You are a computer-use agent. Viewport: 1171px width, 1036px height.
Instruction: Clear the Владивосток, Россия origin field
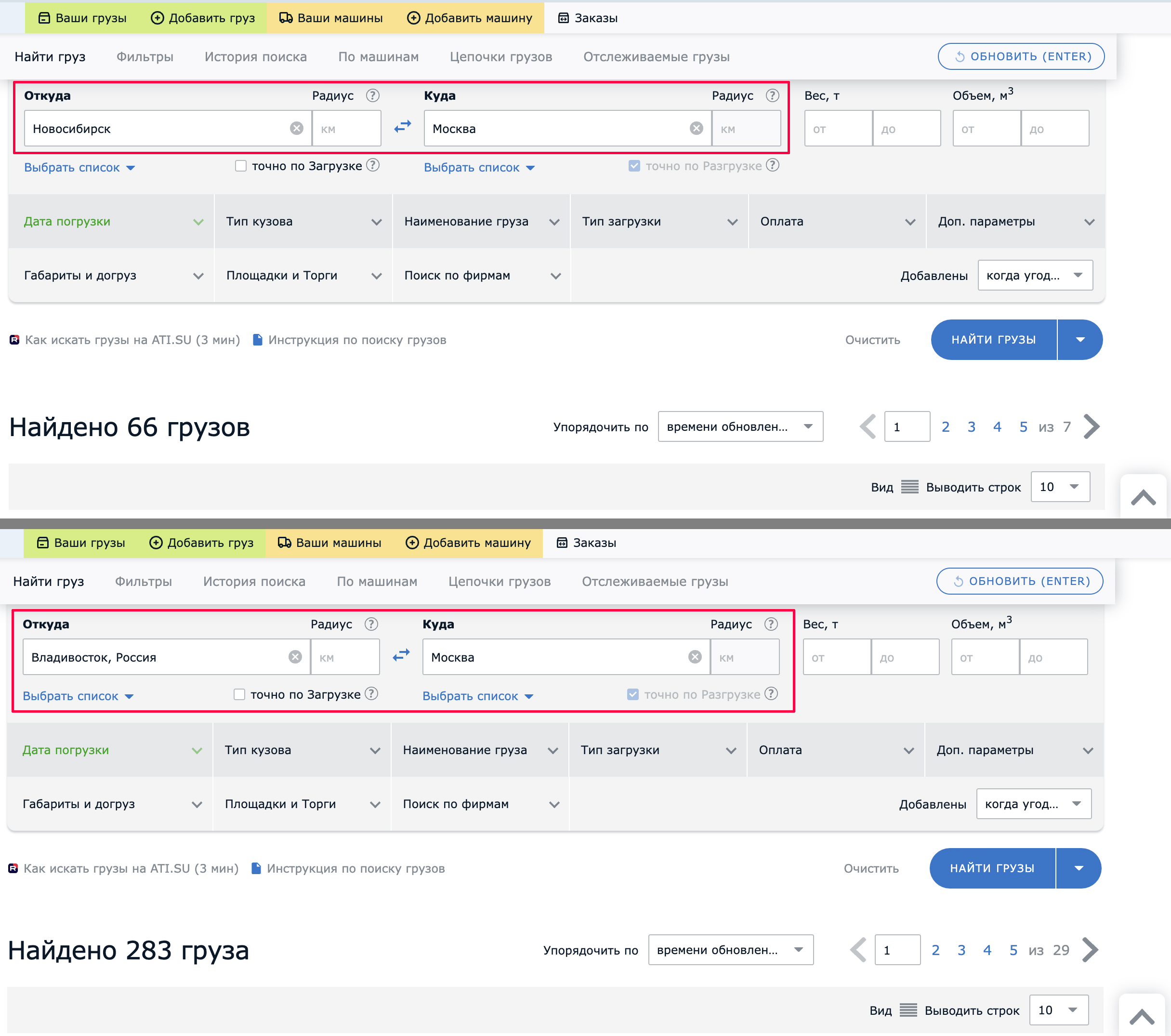click(295, 657)
